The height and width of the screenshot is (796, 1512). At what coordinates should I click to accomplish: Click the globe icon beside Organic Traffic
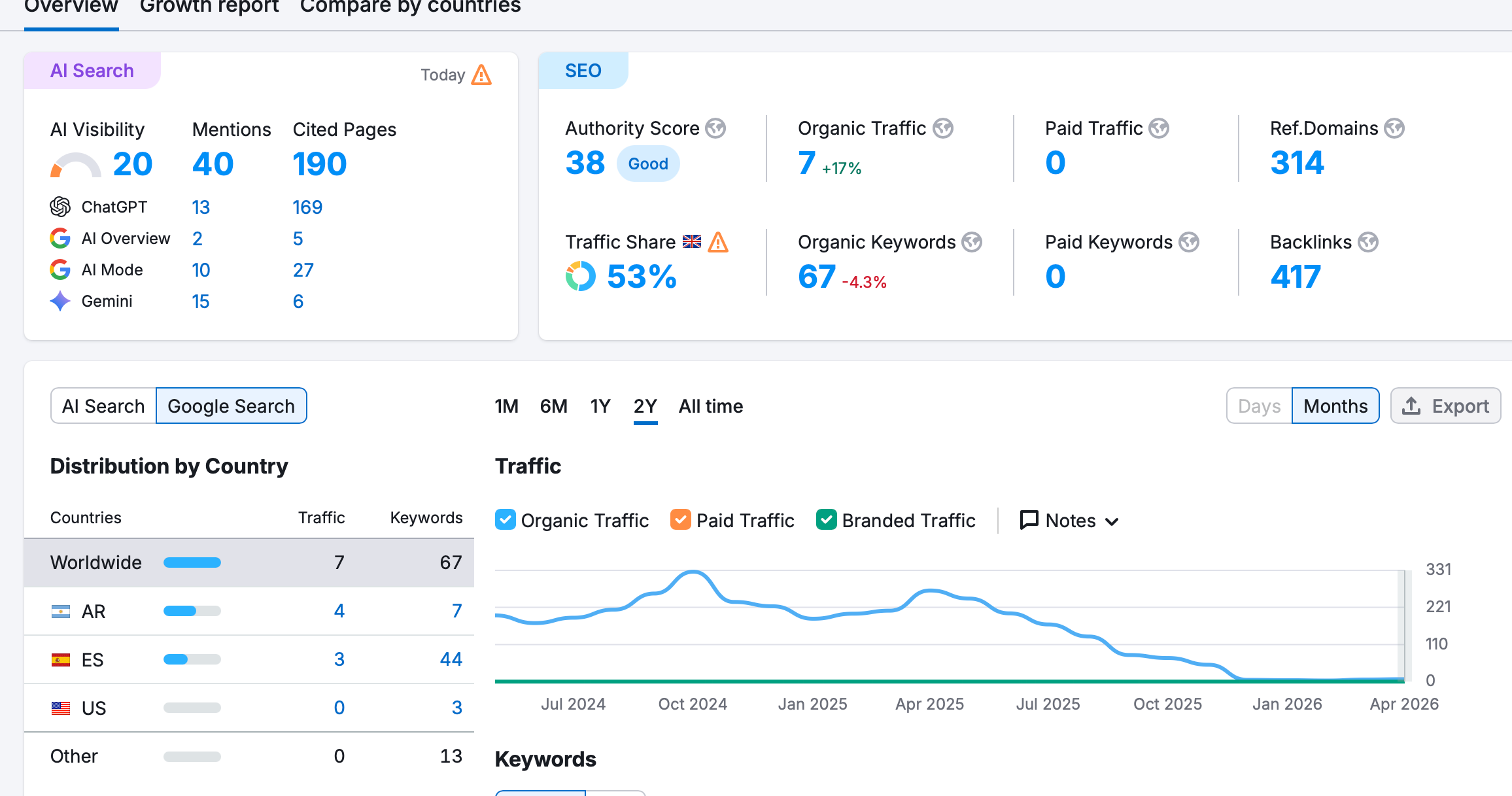[x=942, y=128]
